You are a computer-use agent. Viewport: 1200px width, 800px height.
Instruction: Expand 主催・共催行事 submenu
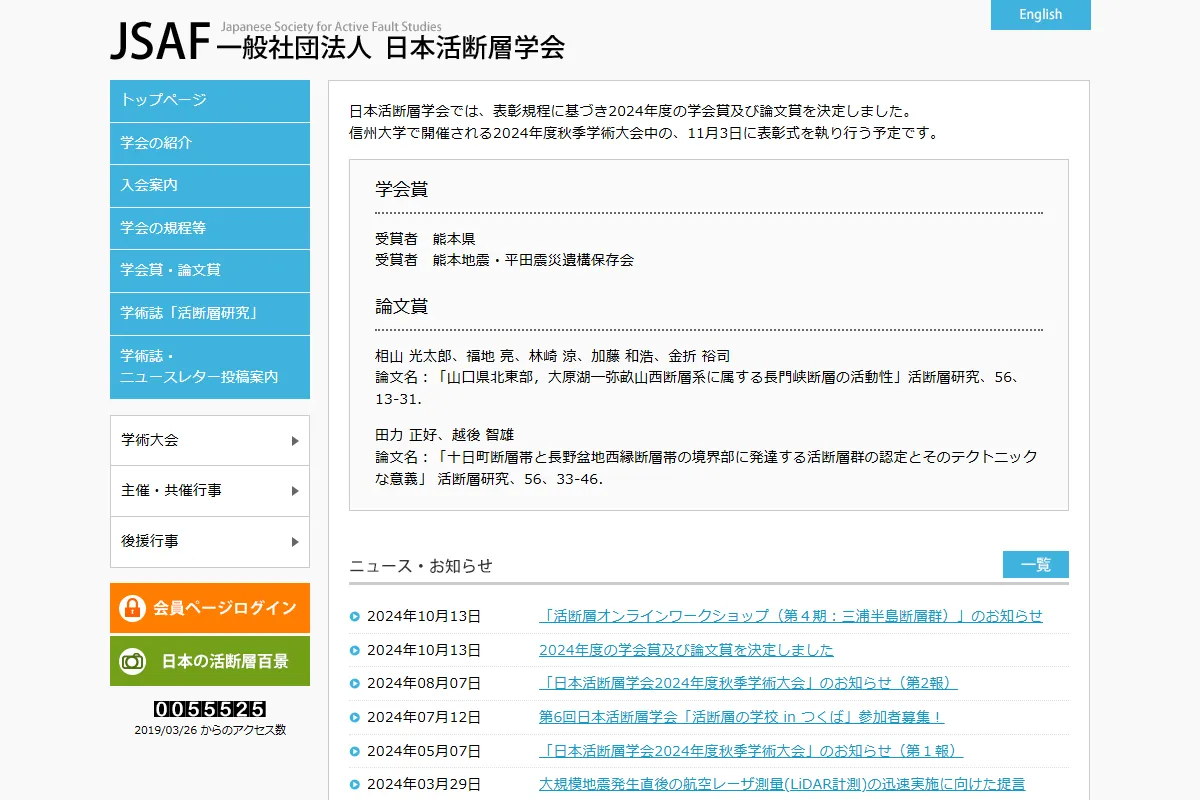(210, 491)
